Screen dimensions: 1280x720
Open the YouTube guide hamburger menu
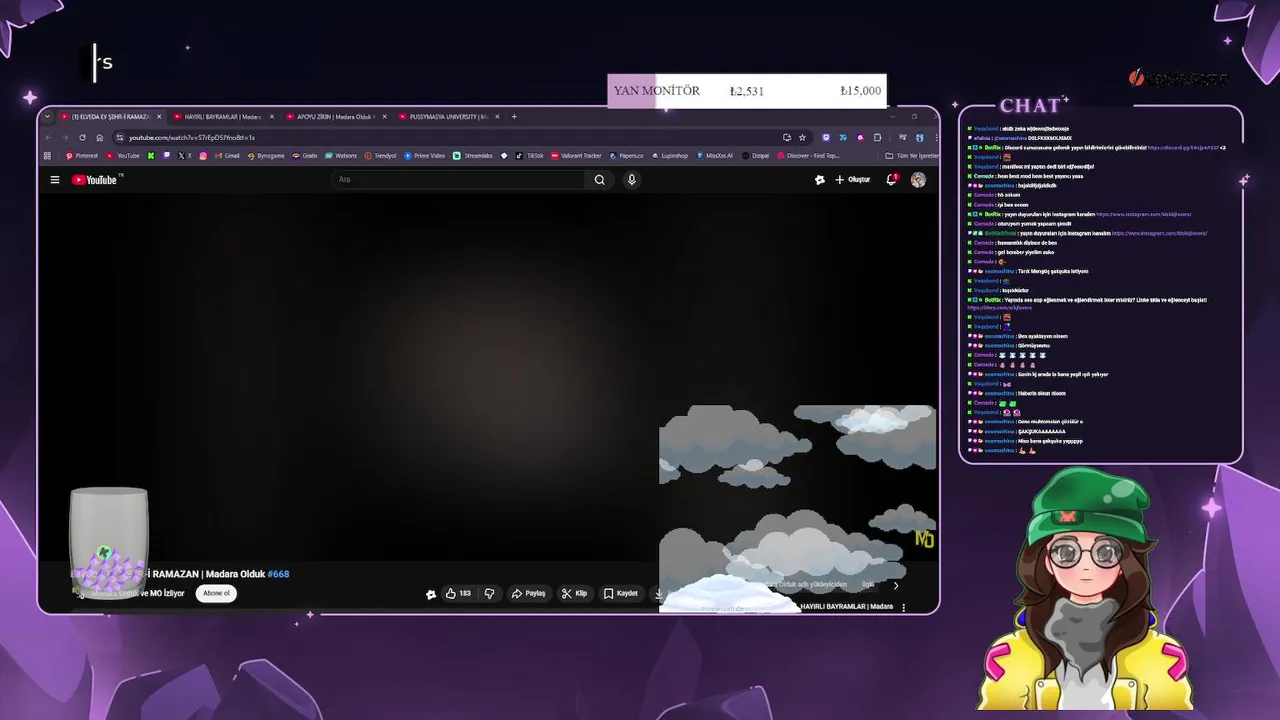pos(55,180)
